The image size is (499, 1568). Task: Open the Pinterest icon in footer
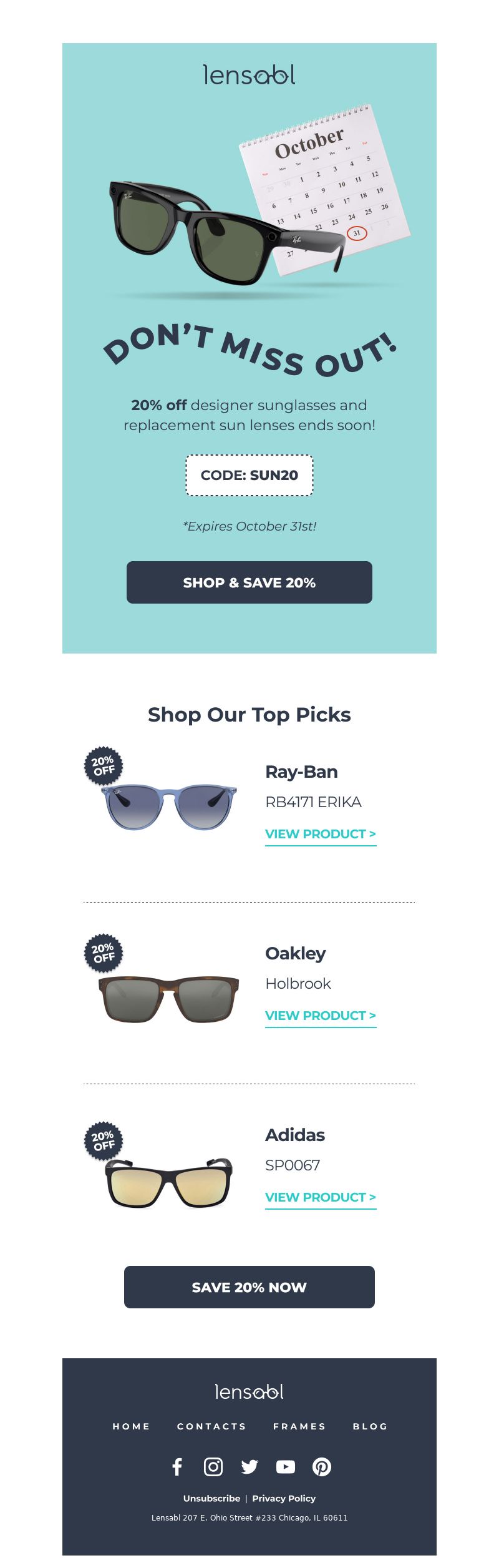[322, 1467]
